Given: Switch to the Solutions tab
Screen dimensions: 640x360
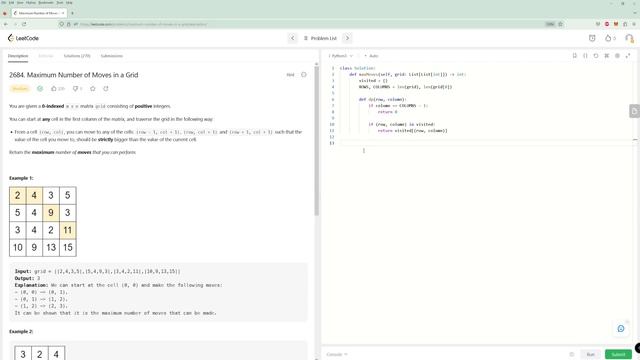Looking at the screenshot, I should pyautogui.click(x=77, y=56).
